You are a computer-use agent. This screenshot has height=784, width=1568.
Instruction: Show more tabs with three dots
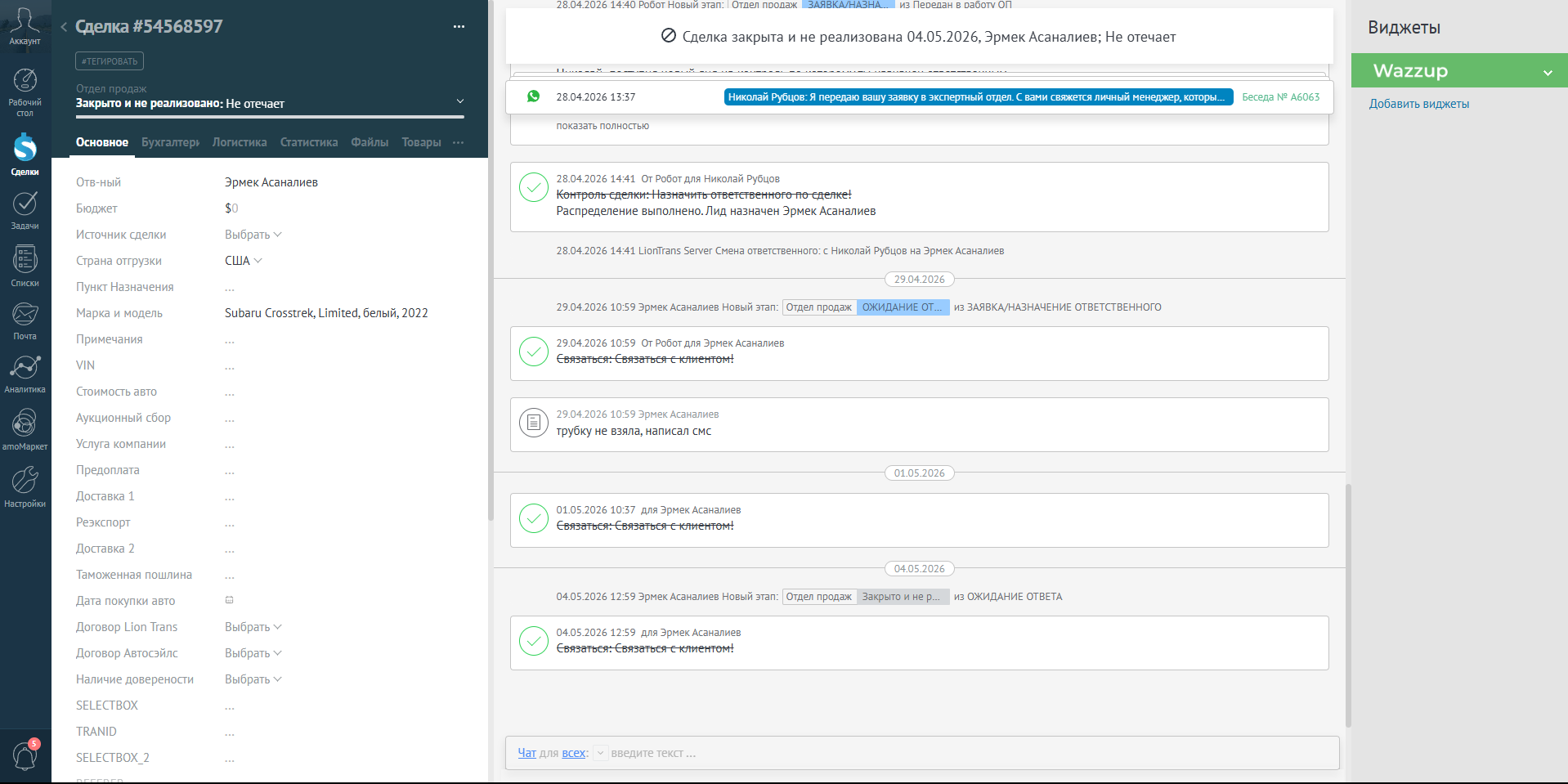[x=458, y=142]
